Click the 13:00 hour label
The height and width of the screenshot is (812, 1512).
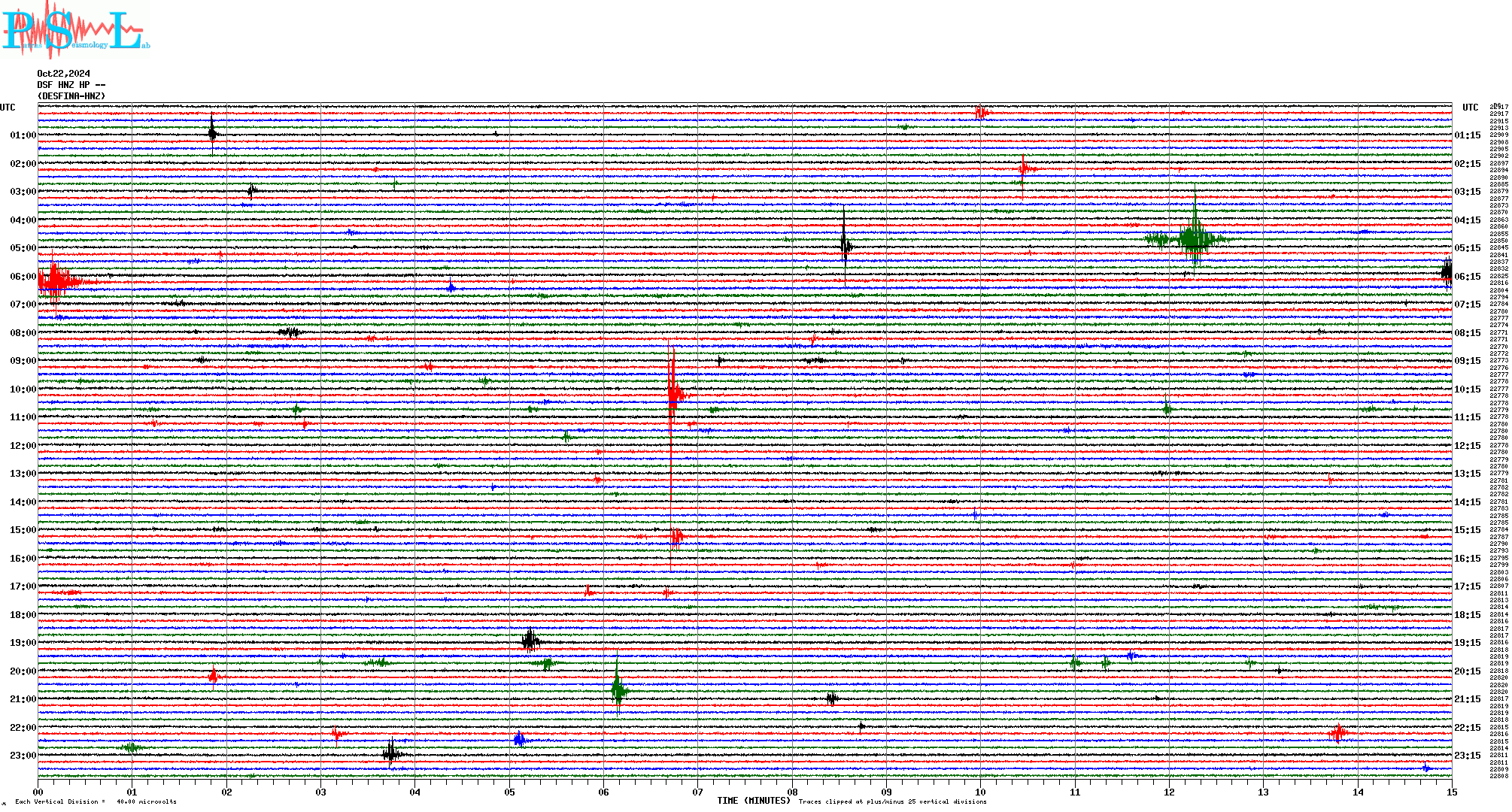tap(23, 474)
